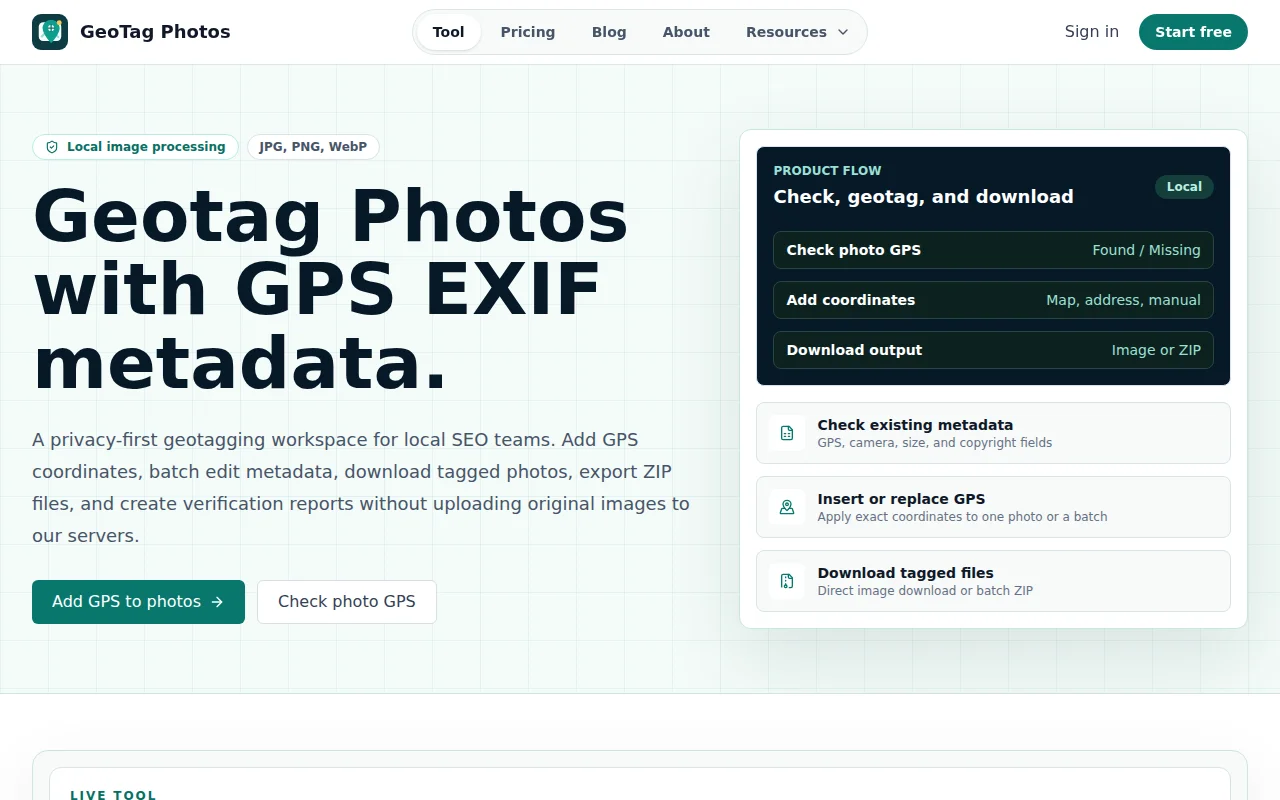Click the PRODUCT FLOW label
This screenshot has height=800, width=1280.
pyautogui.click(x=827, y=171)
